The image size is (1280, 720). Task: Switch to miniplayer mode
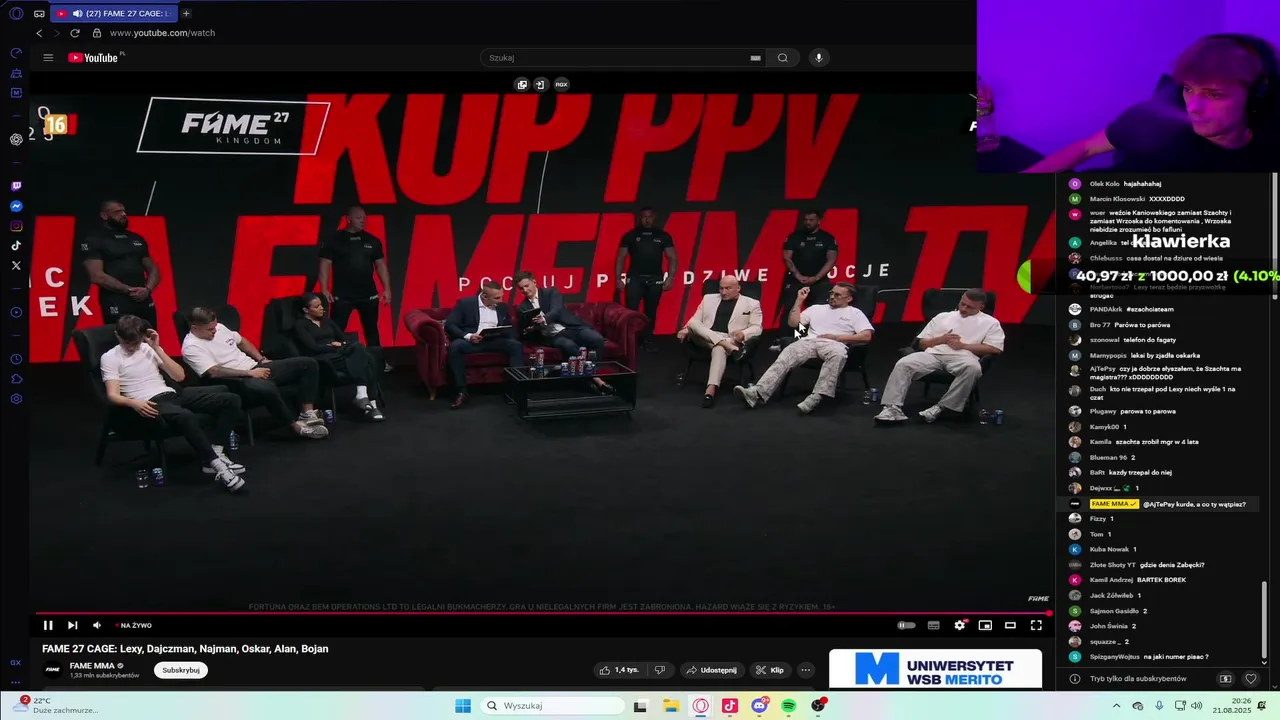(985, 625)
